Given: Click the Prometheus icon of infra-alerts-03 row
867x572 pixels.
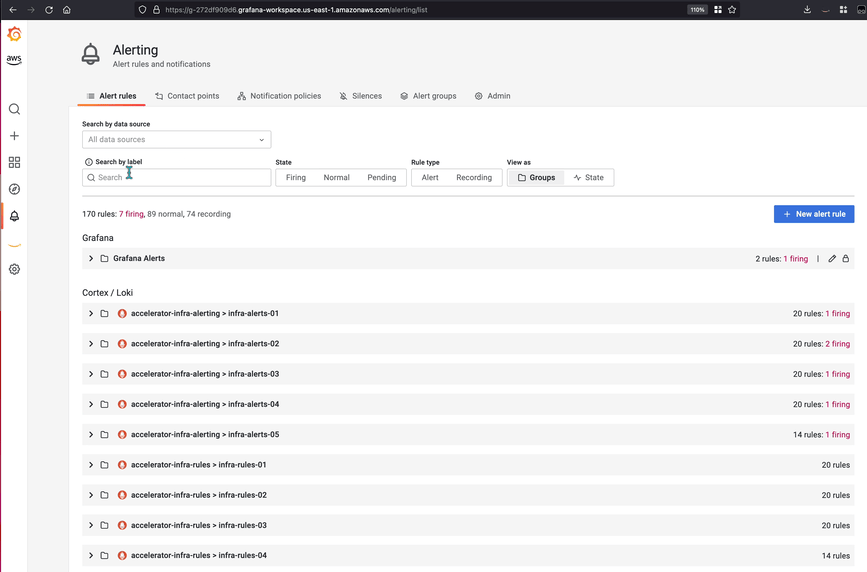Looking at the screenshot, I should click(122, 374).
